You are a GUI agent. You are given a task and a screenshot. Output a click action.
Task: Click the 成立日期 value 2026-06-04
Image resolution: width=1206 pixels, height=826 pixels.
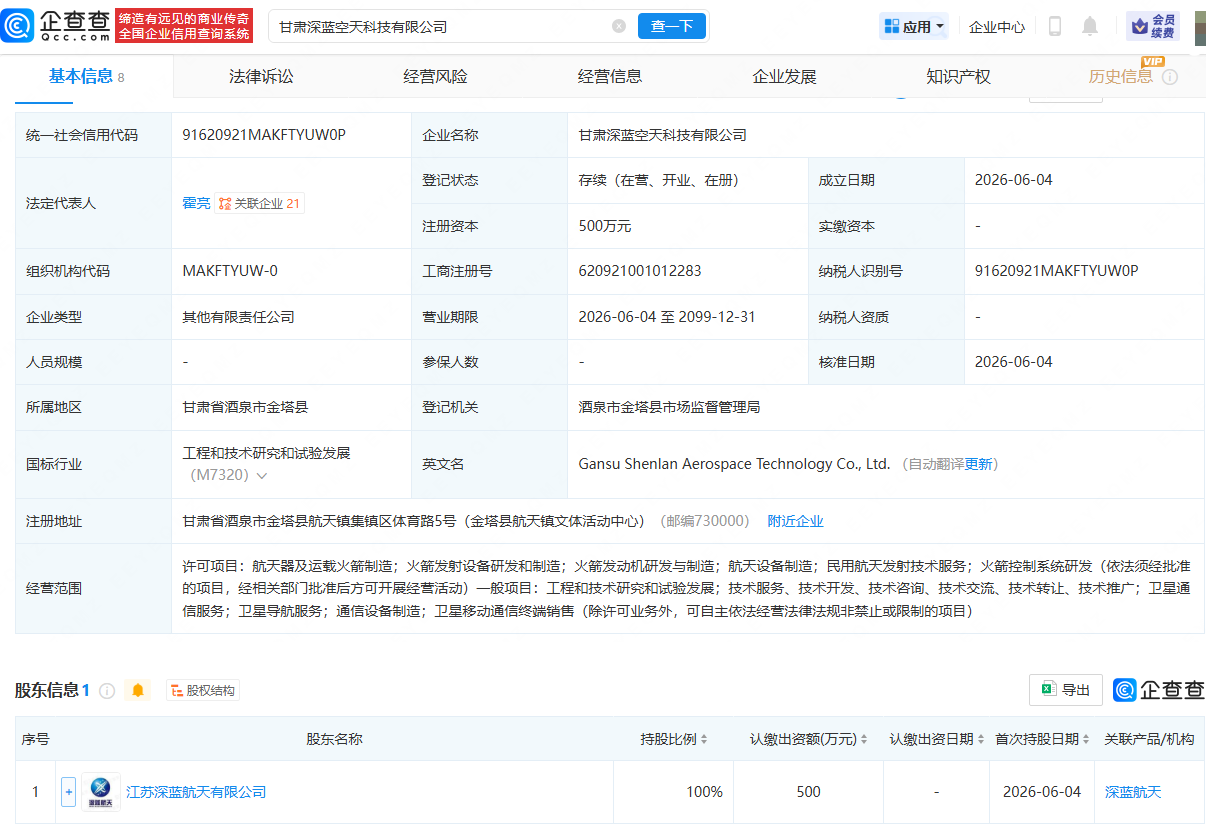[x=1014, y=180]
